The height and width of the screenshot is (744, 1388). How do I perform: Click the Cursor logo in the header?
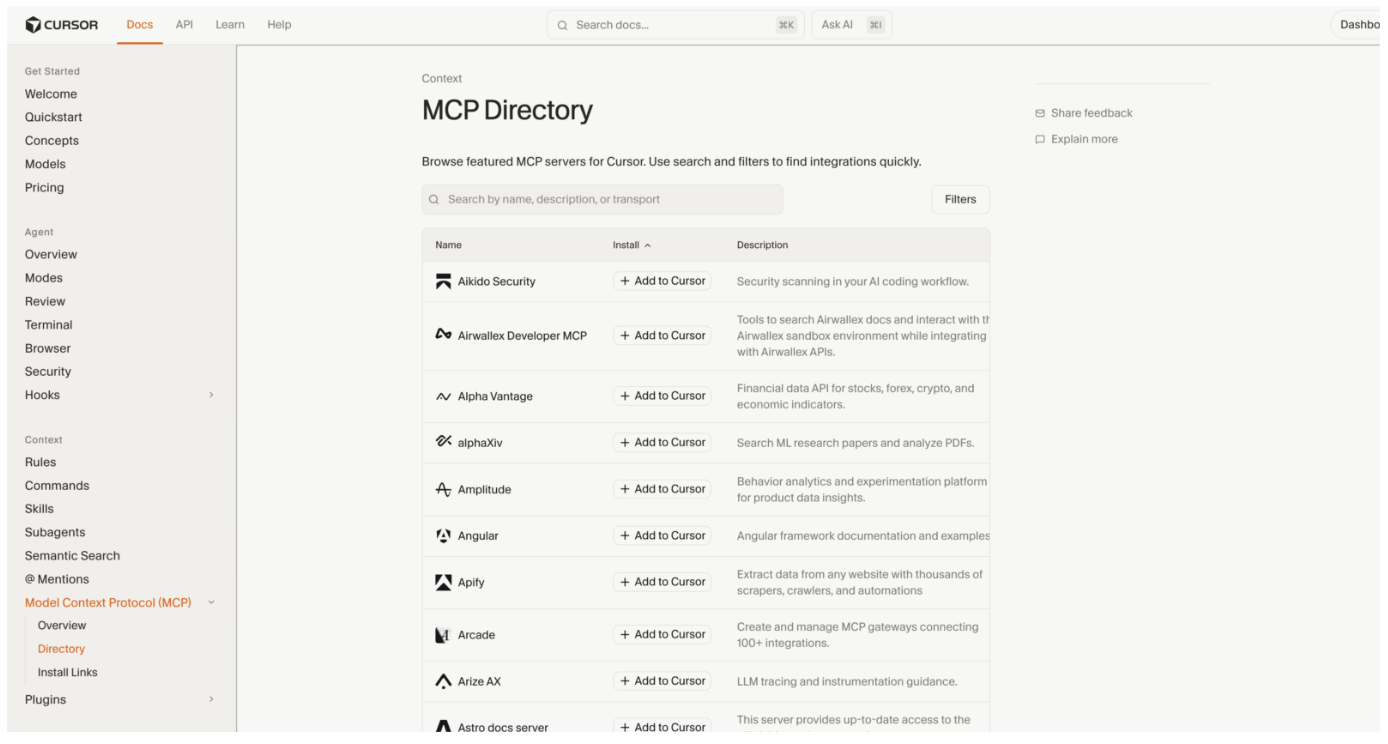tap(62, 25)
